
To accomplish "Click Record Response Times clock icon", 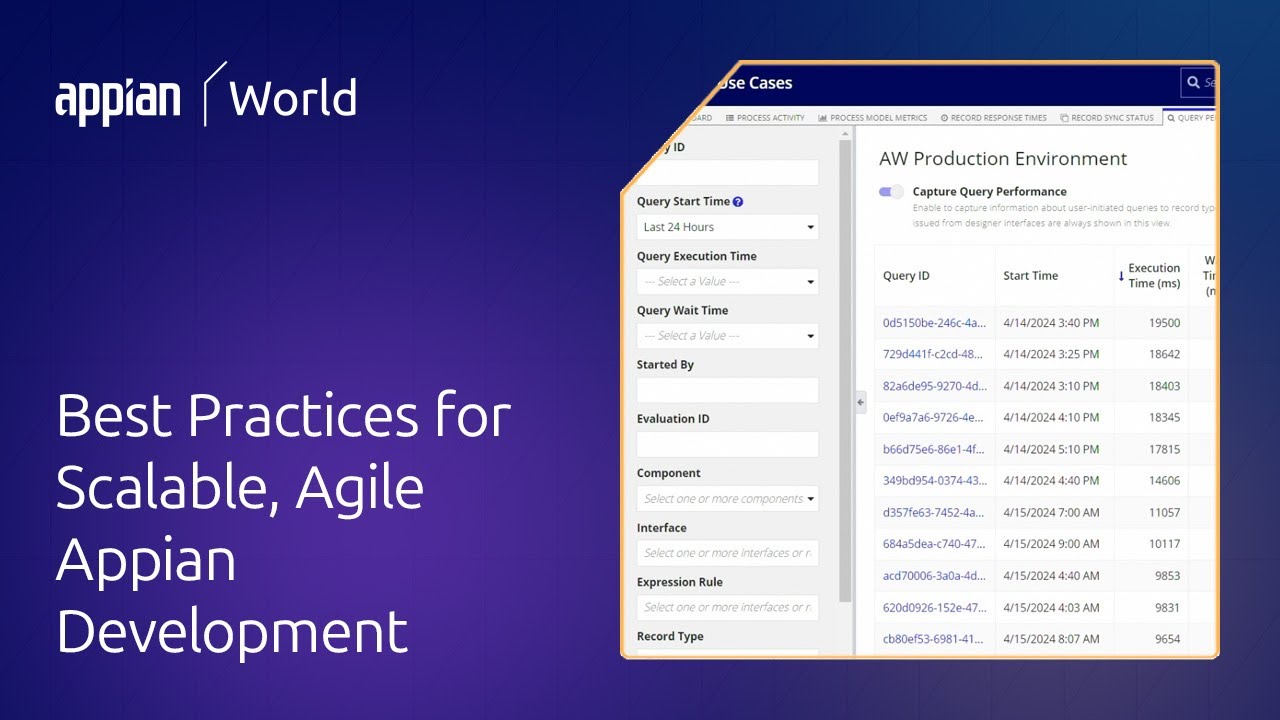I will tap(944, 118).
